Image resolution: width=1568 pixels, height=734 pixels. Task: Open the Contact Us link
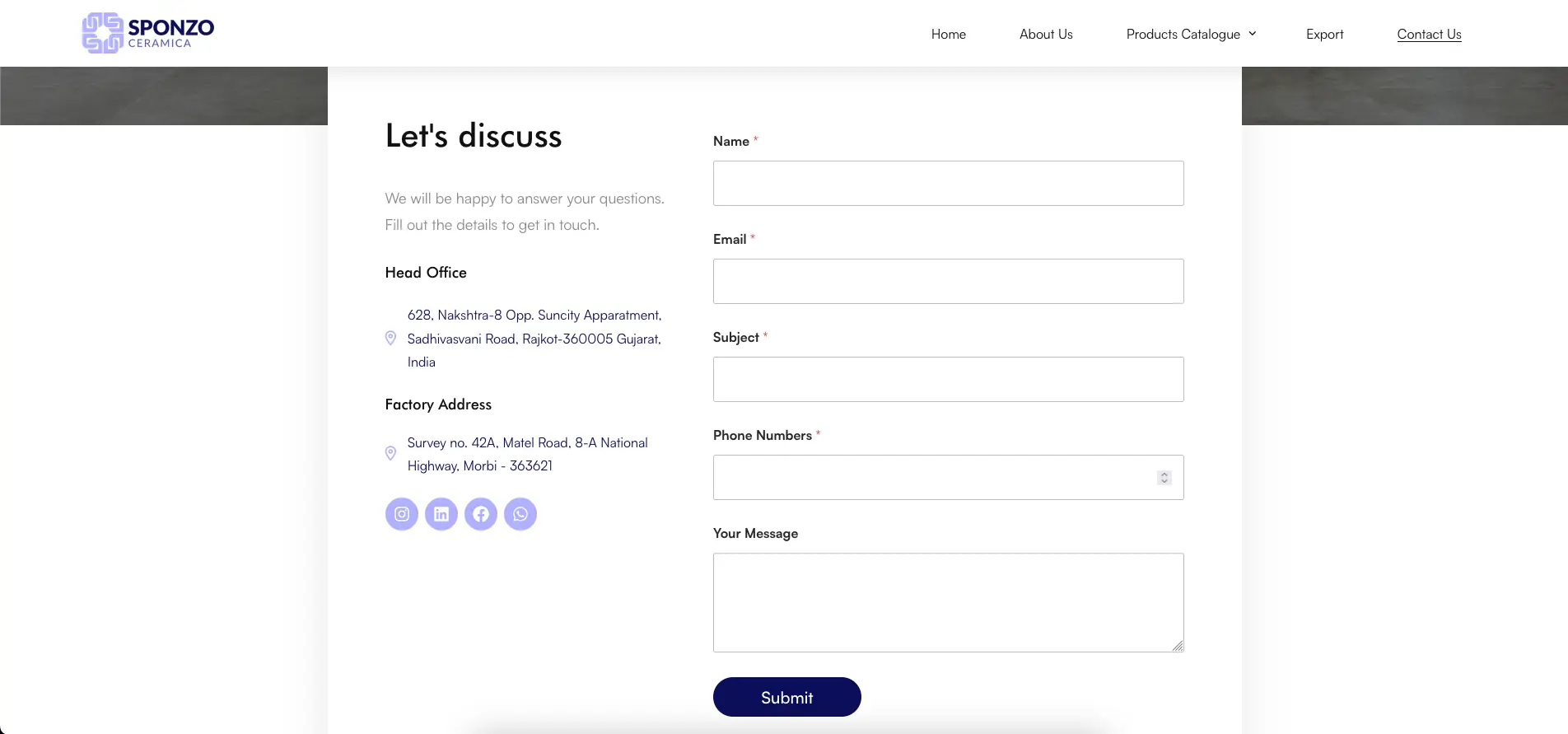coord(1429,34)
